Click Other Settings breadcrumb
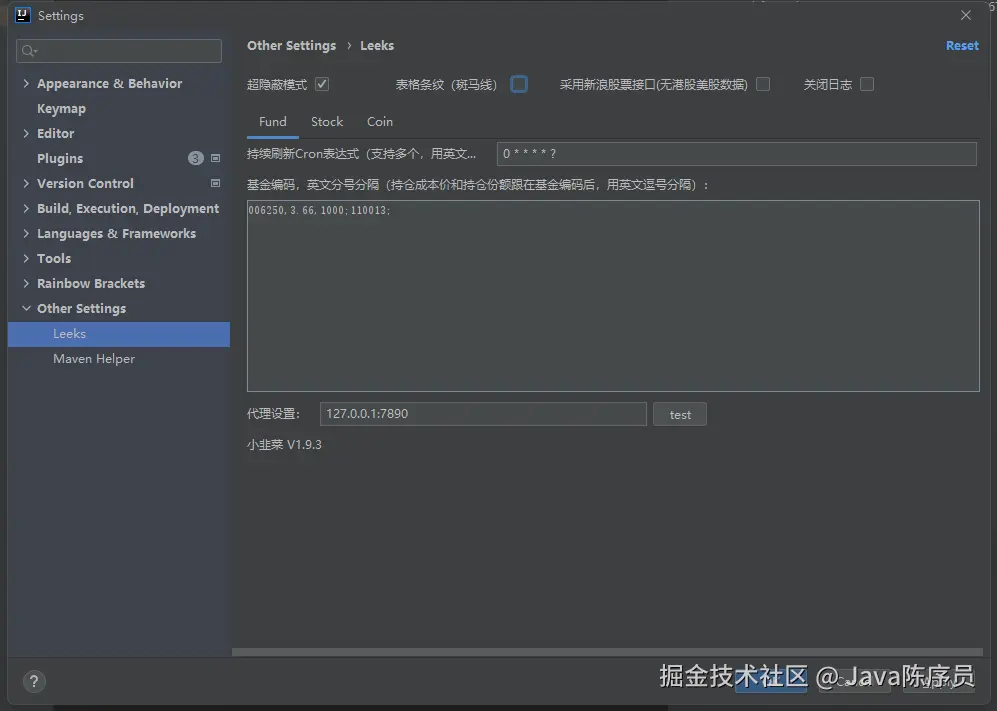 pos(291,46)
